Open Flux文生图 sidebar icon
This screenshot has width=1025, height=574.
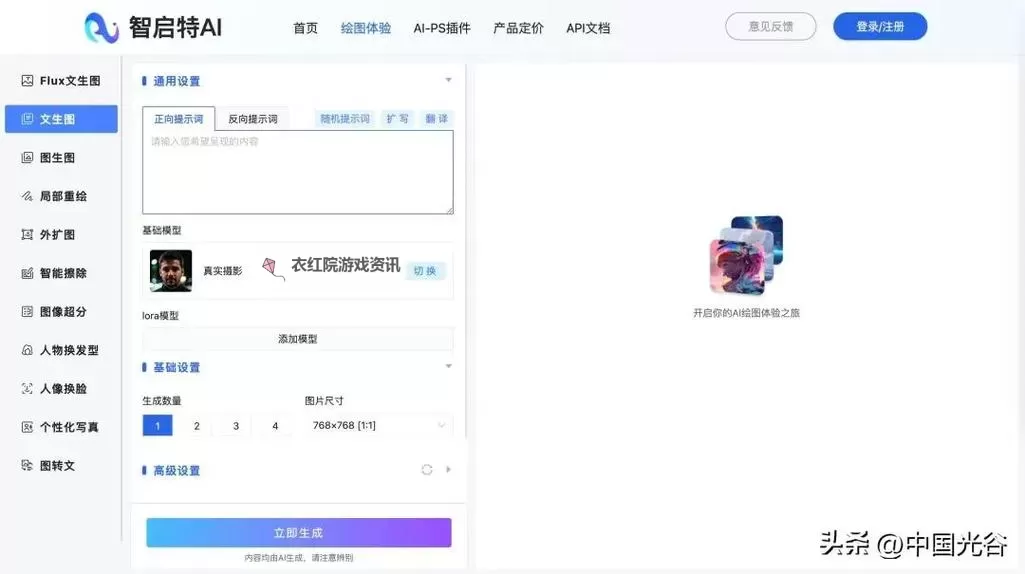(x=27, y=80)
